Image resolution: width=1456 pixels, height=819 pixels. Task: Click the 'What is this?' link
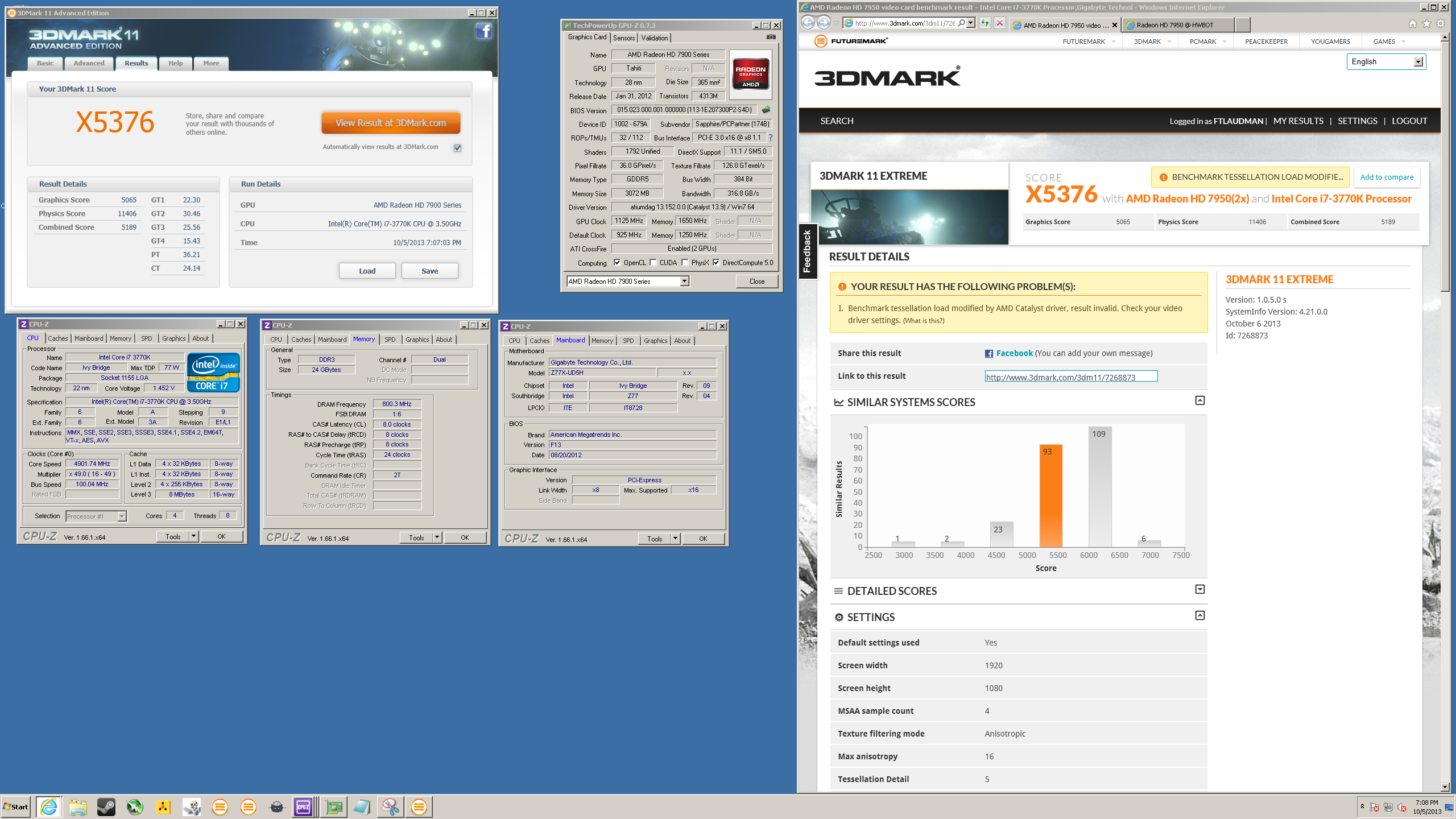pos(924,321)
